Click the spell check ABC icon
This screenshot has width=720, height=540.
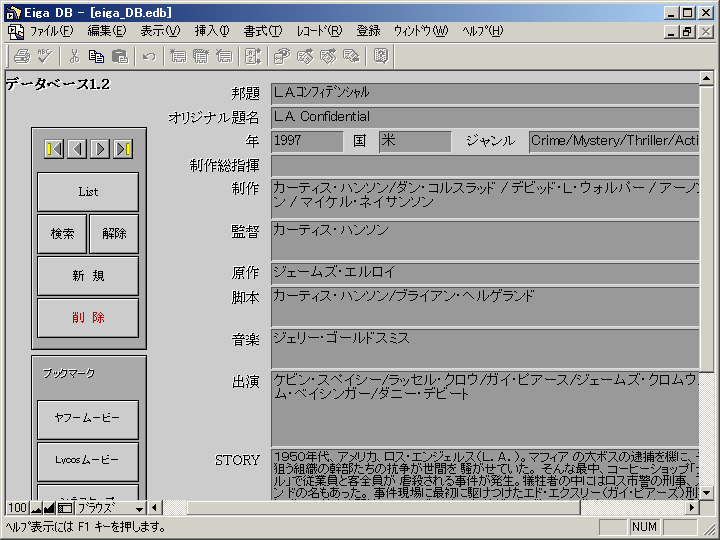[43, 56]
